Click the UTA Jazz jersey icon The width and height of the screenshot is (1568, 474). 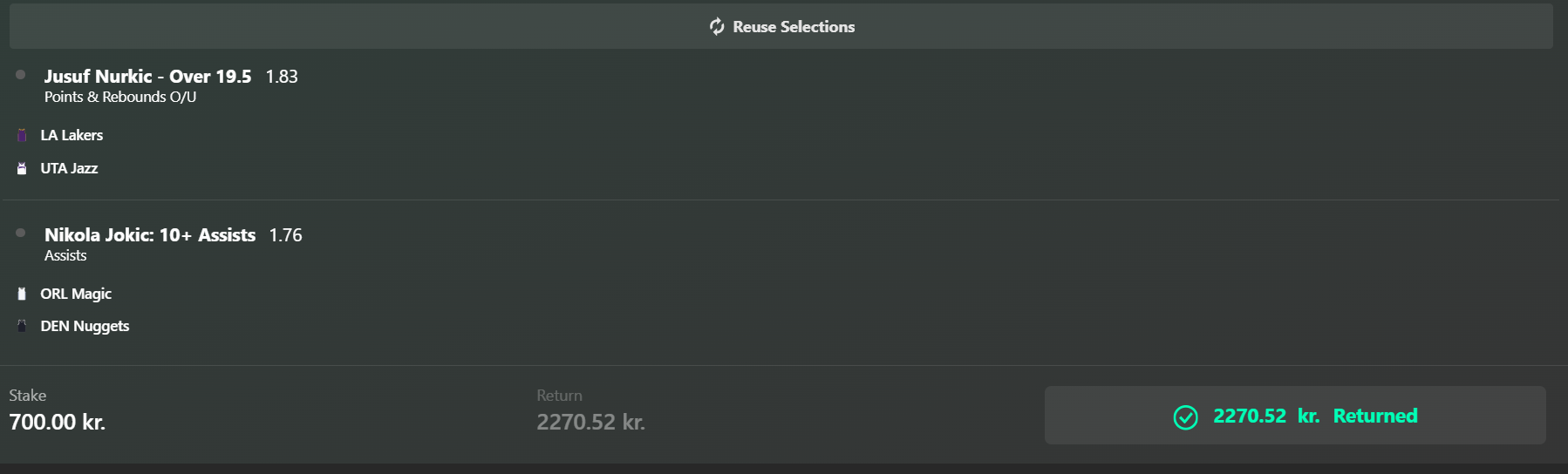(22, 168)
